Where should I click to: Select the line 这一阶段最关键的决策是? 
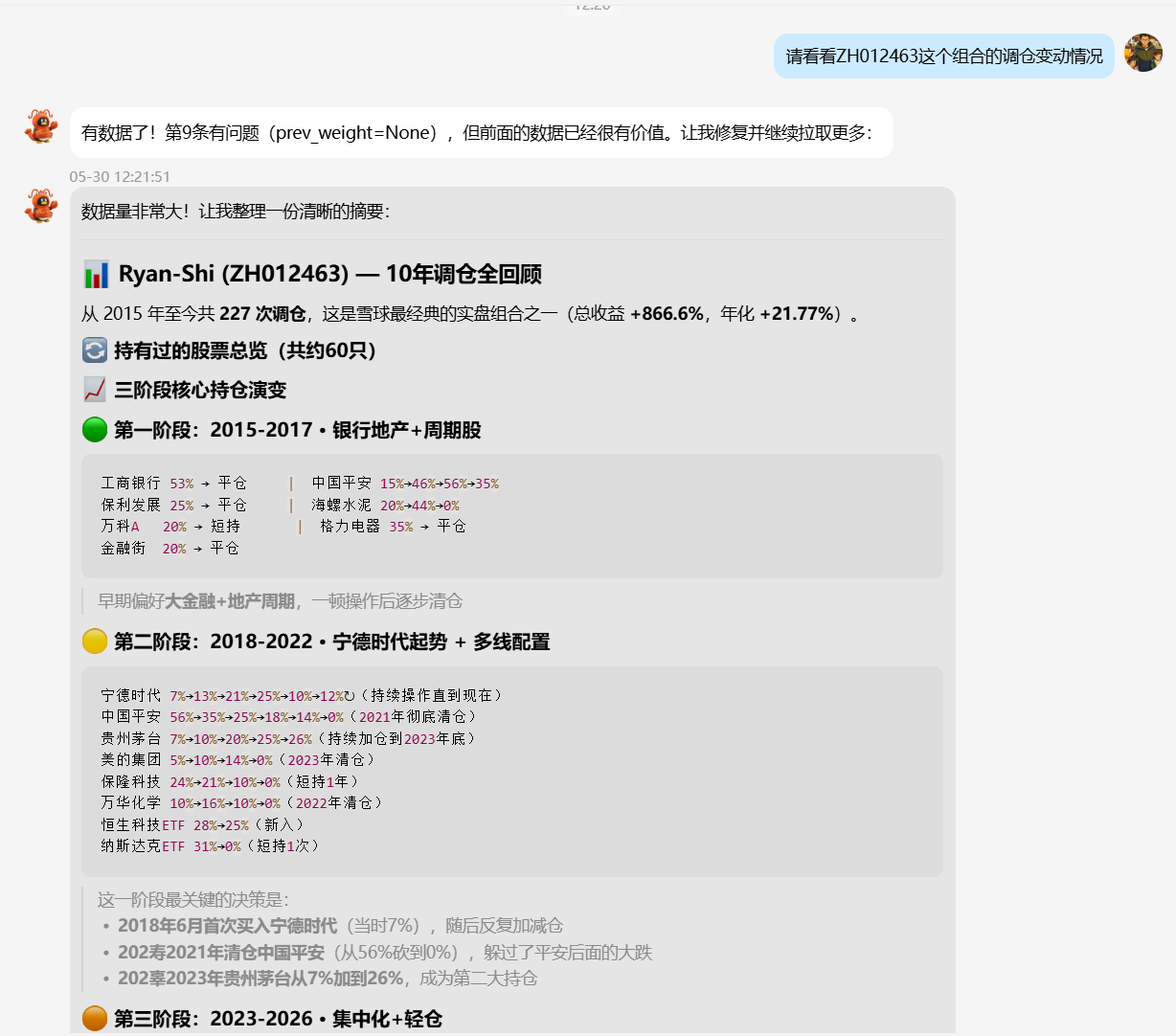(192, 900)
